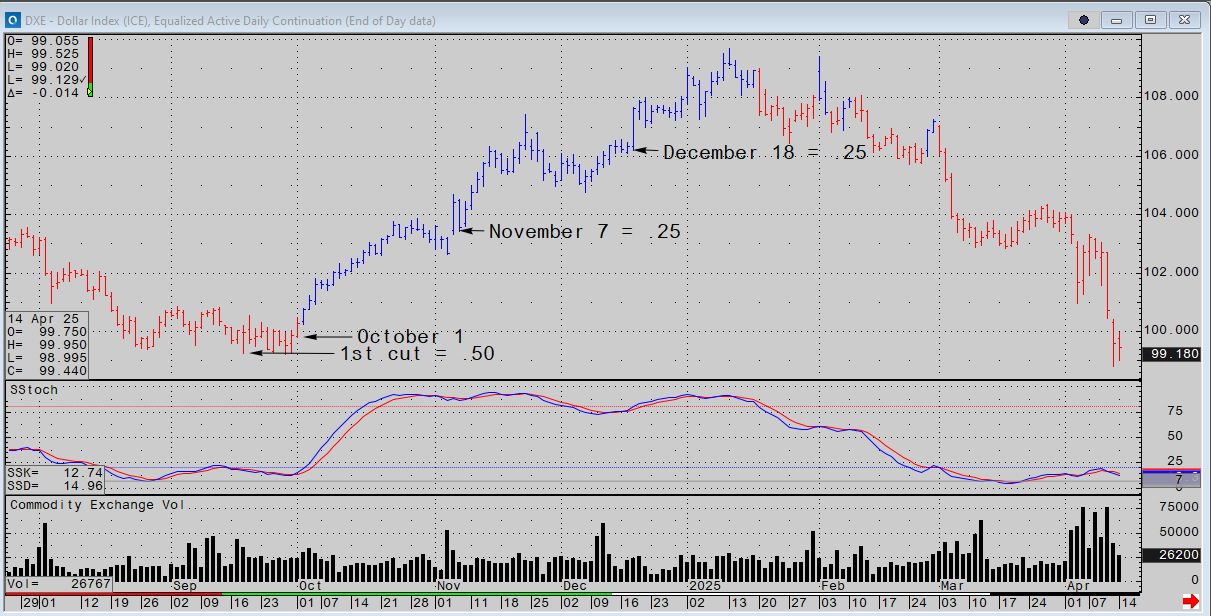Click the dark blue dot link button
Viewport: 1211px width, 616px height.
click(1084, 19)
